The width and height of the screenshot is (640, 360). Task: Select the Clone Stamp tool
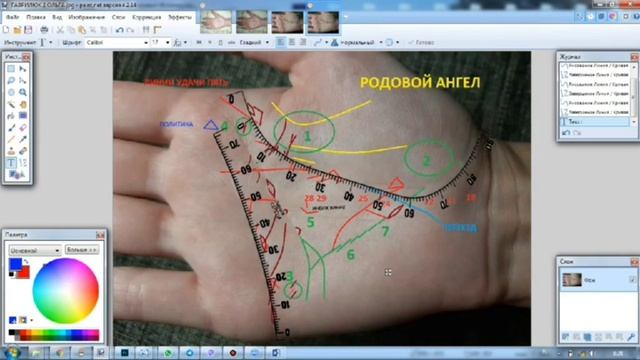[x=11, y=151]
